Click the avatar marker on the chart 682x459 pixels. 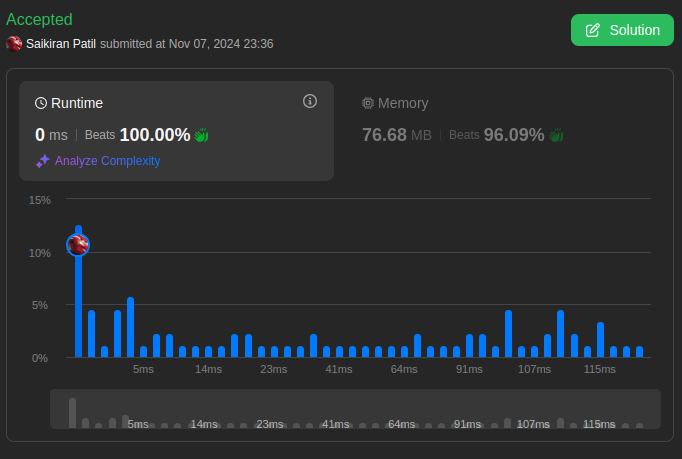point(78,244)
